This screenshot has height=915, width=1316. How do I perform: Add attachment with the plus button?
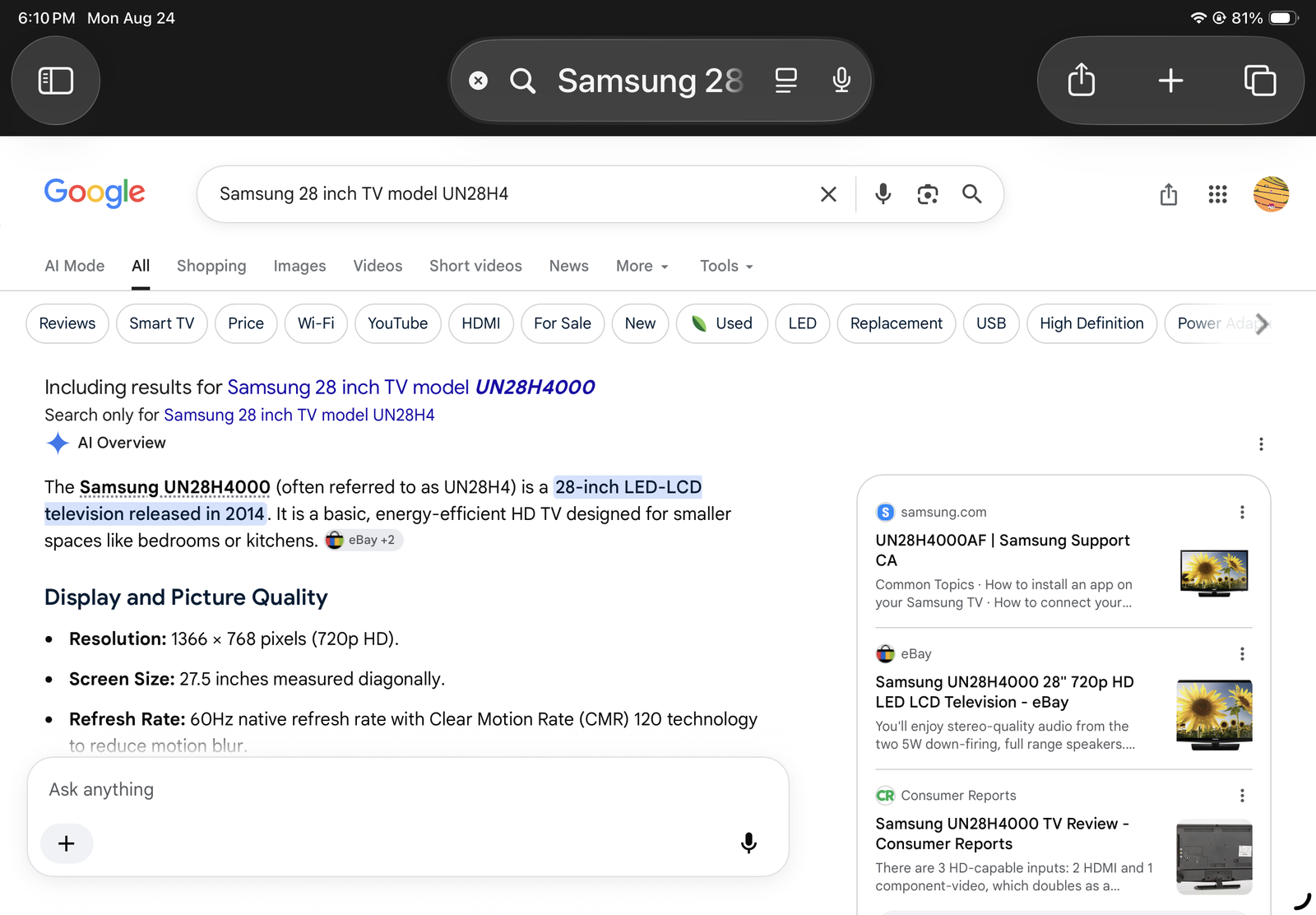(x=67, y=843)
